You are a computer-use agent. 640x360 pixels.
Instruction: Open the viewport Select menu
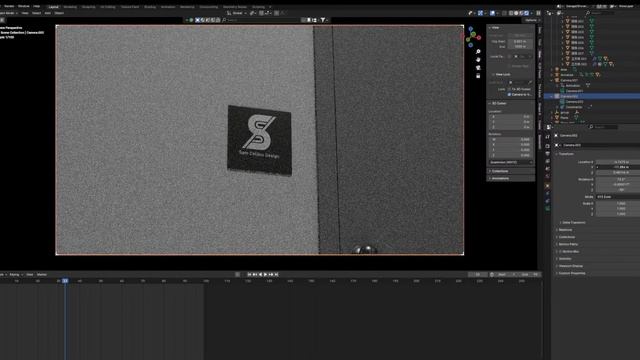(36, 13)
